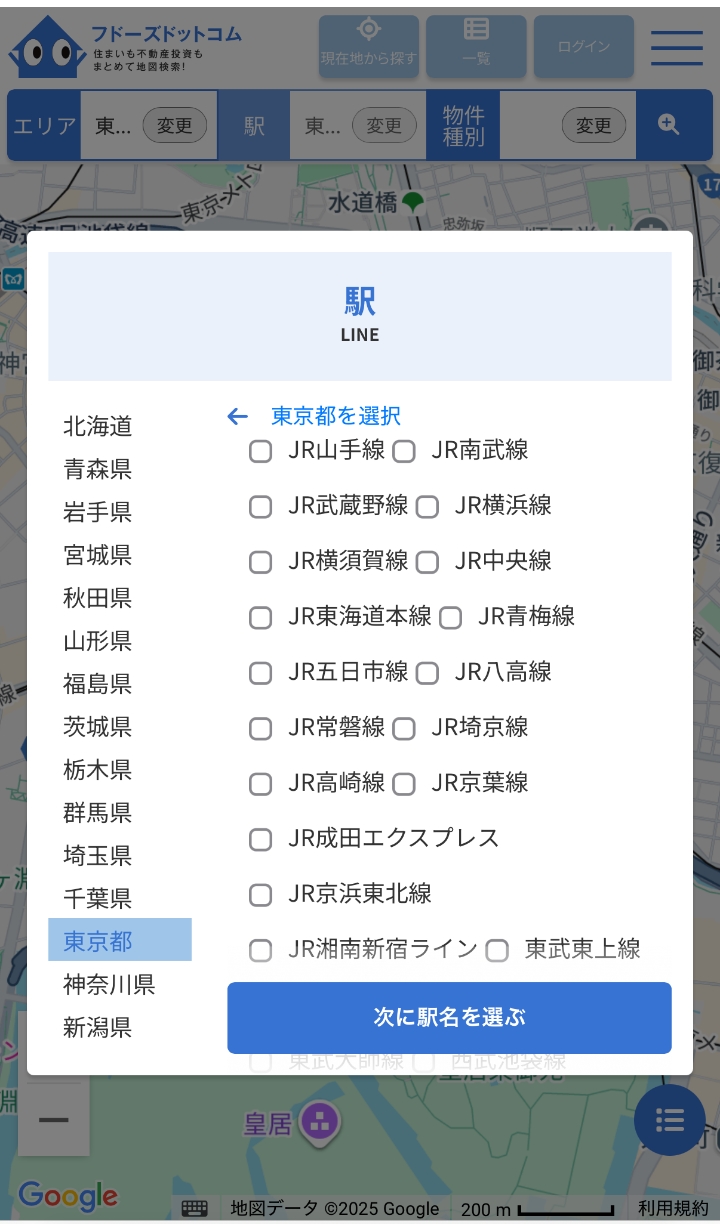Viewport: 720px width, 1224px height.
Task: Choose 千葉県 from the prefecture list
Action: pyautogui.click(x=98, y=898)
